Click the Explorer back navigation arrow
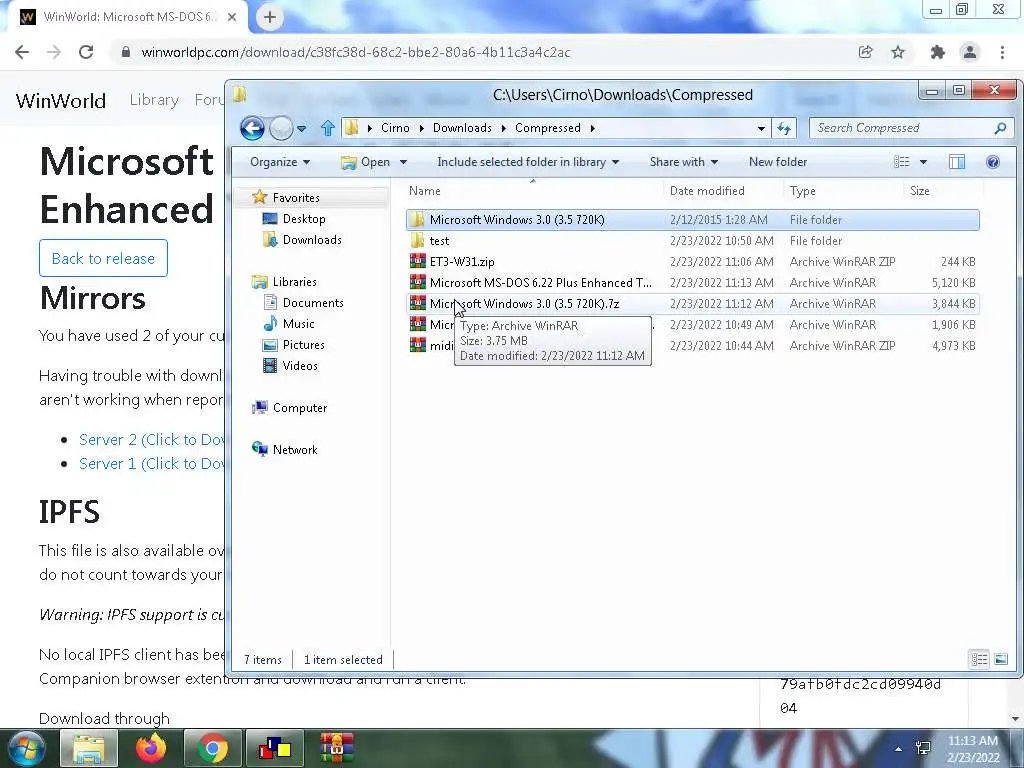This screenshot has width=1024, height=768. pyautogui.click(x=252, y=128)
